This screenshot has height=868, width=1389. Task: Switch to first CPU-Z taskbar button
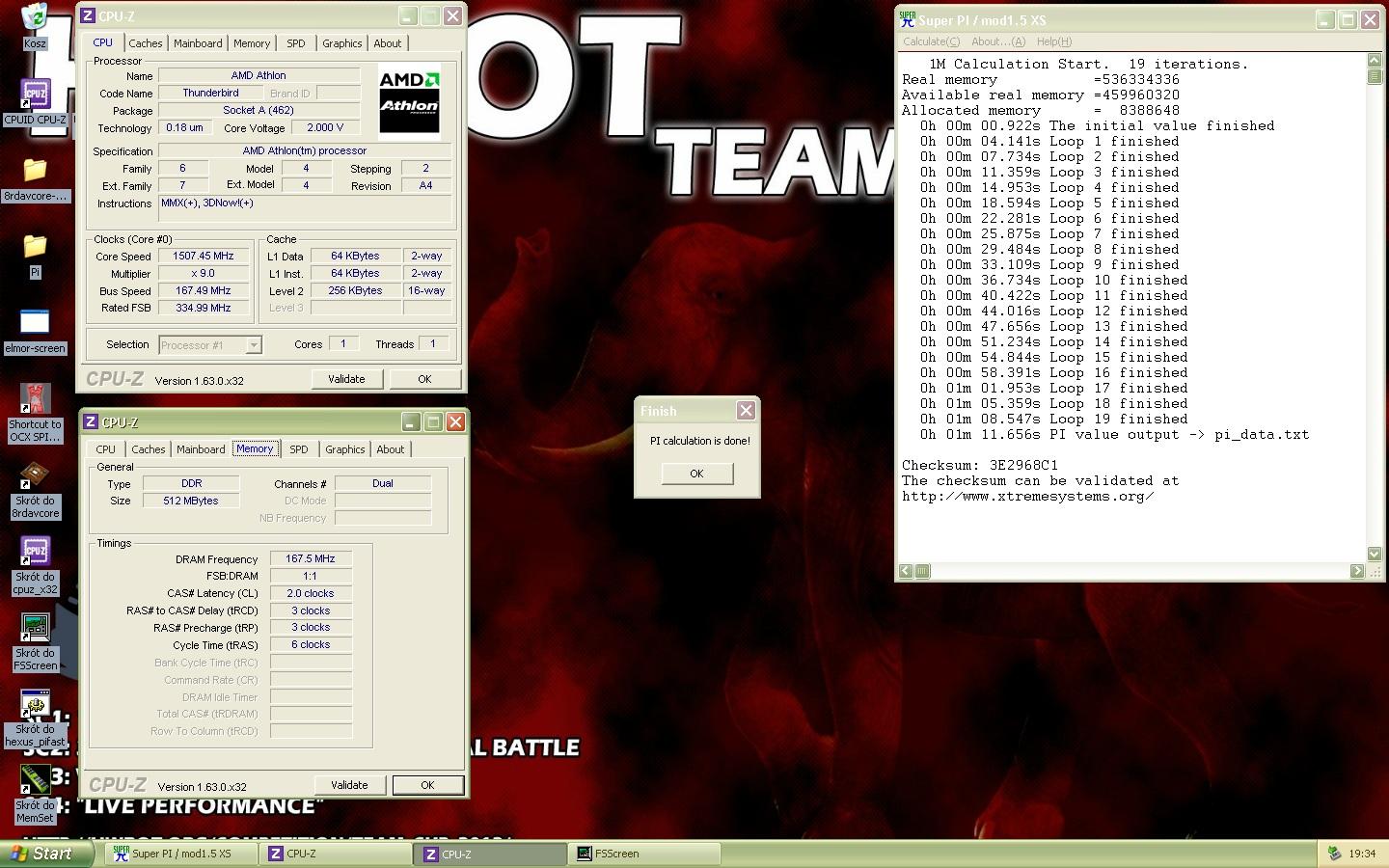(335, 854)
